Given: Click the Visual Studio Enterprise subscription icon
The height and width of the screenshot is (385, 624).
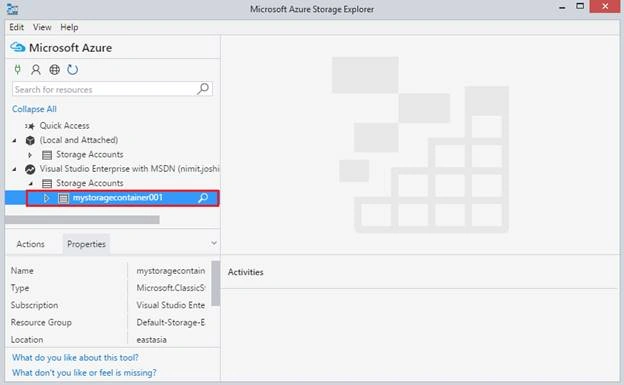Looking at the screenshot, I should pos(30,169).
